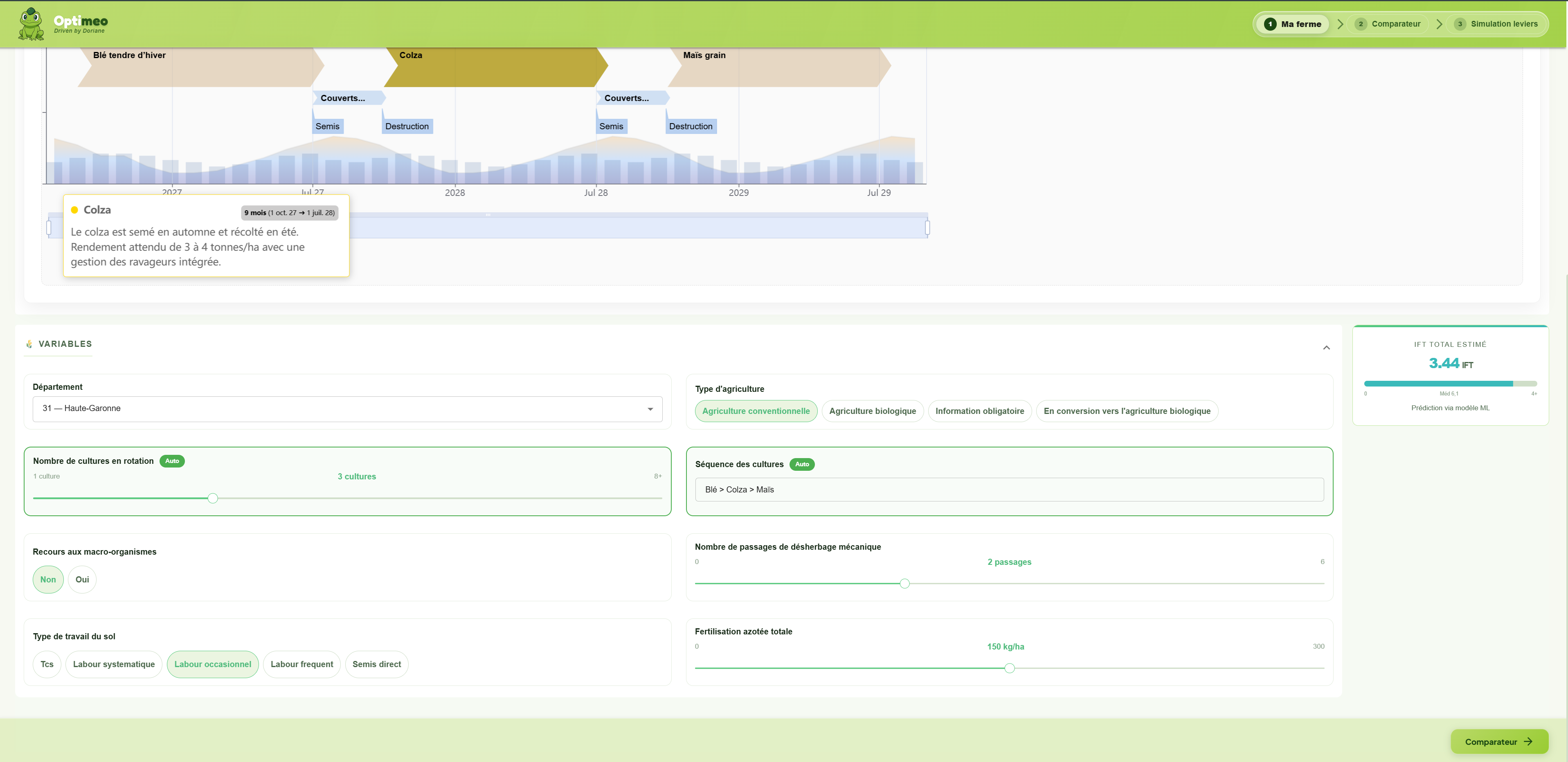The image size is (1568, 762).
Task: Click the step 2 number badge
Action: point(1361,25)
